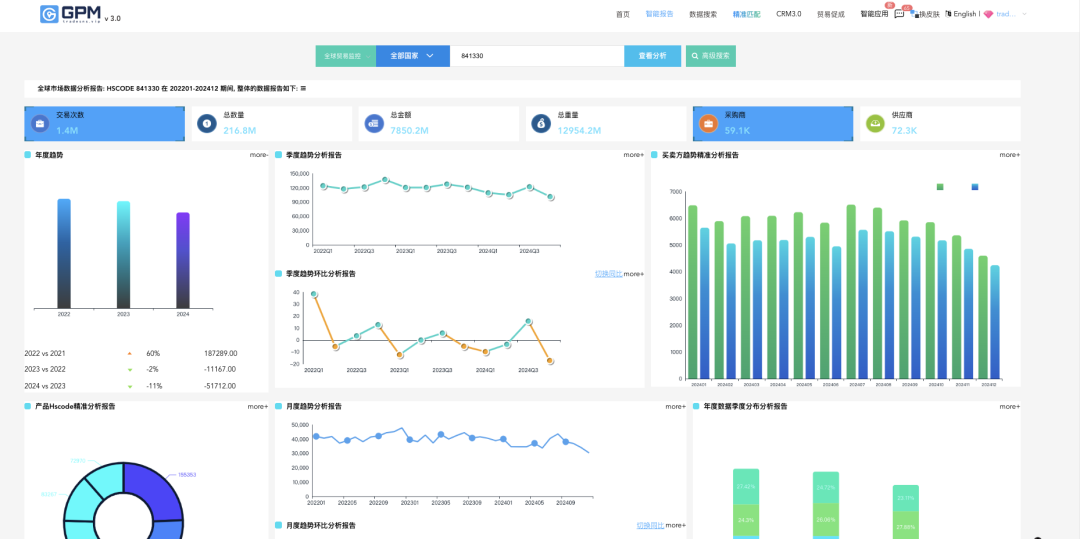This screenshot has height=539, width=1080.
Task: Expand more+ on 买卖方趋势精准分析报告
Action: [x=1010, y=155]
